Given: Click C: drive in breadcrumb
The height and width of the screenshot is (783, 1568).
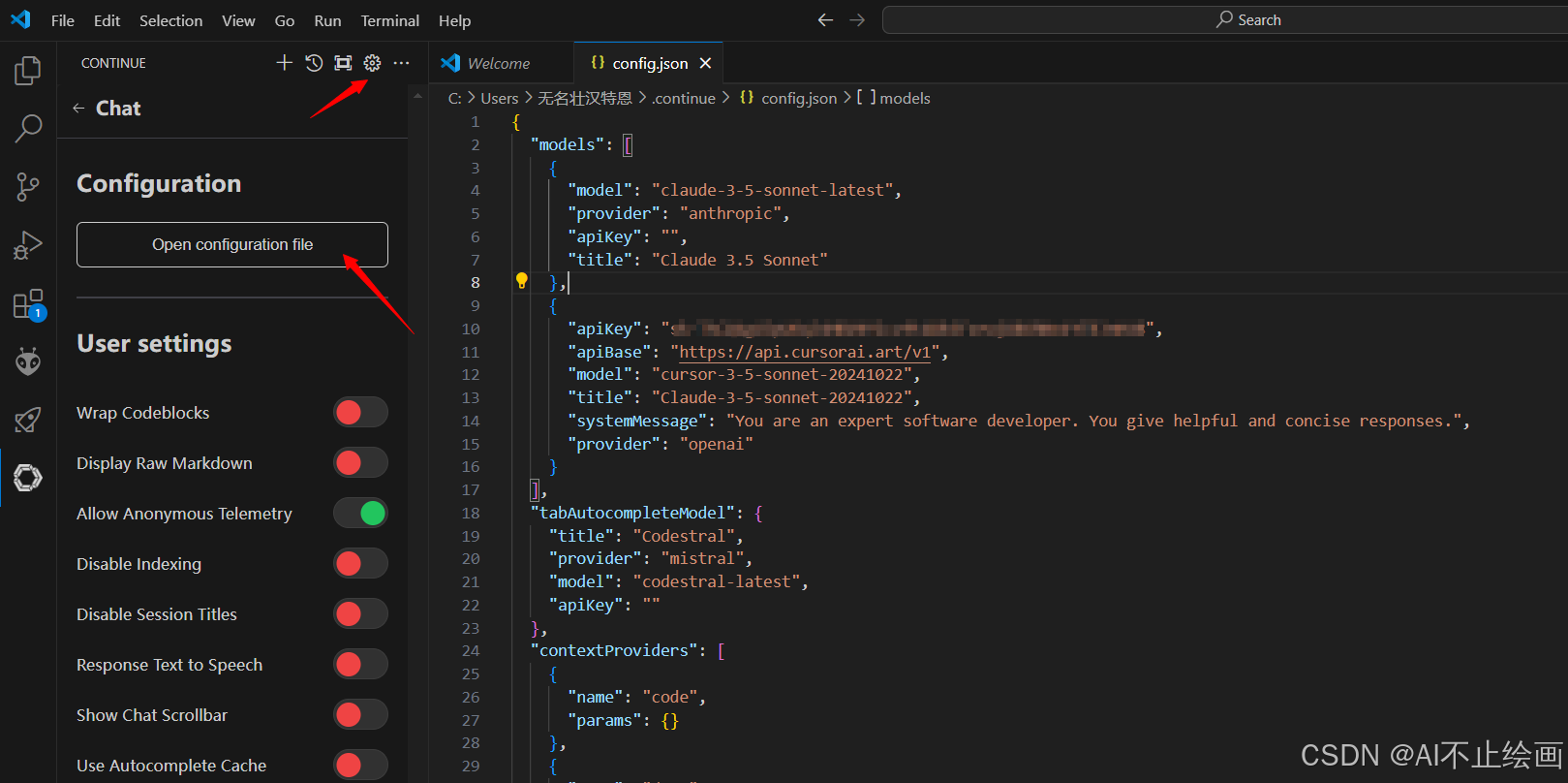Looking at the screenshot, I should [454, 98].
